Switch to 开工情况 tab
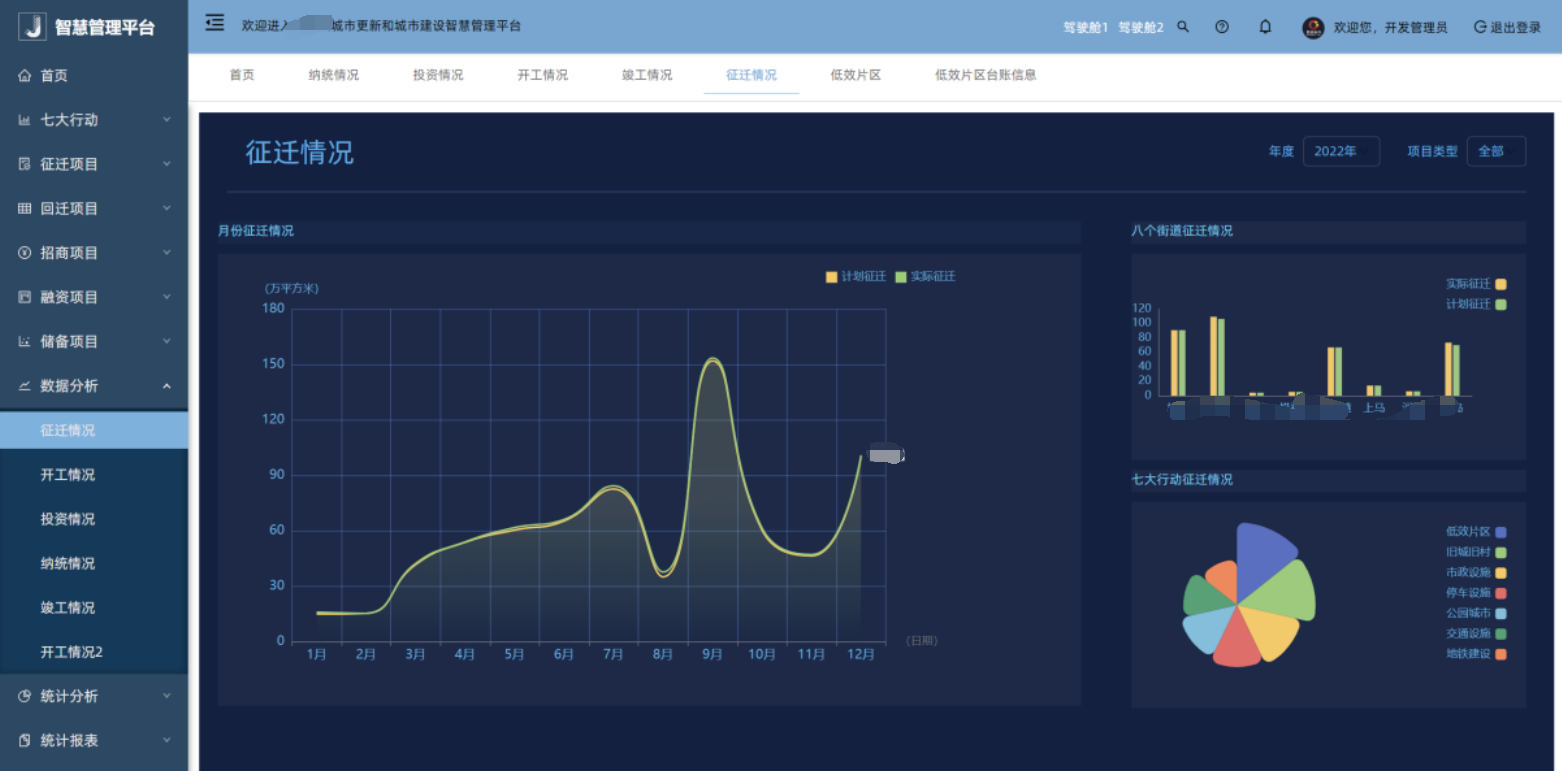Image resolution: width=1562 pixels, height=771 pixels. point(543,75)
